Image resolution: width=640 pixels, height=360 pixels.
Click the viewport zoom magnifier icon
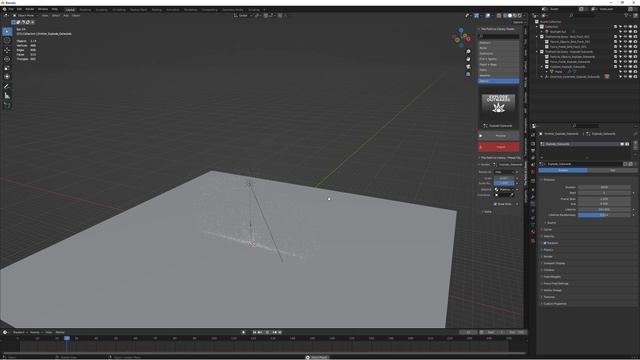pos(468,51)
